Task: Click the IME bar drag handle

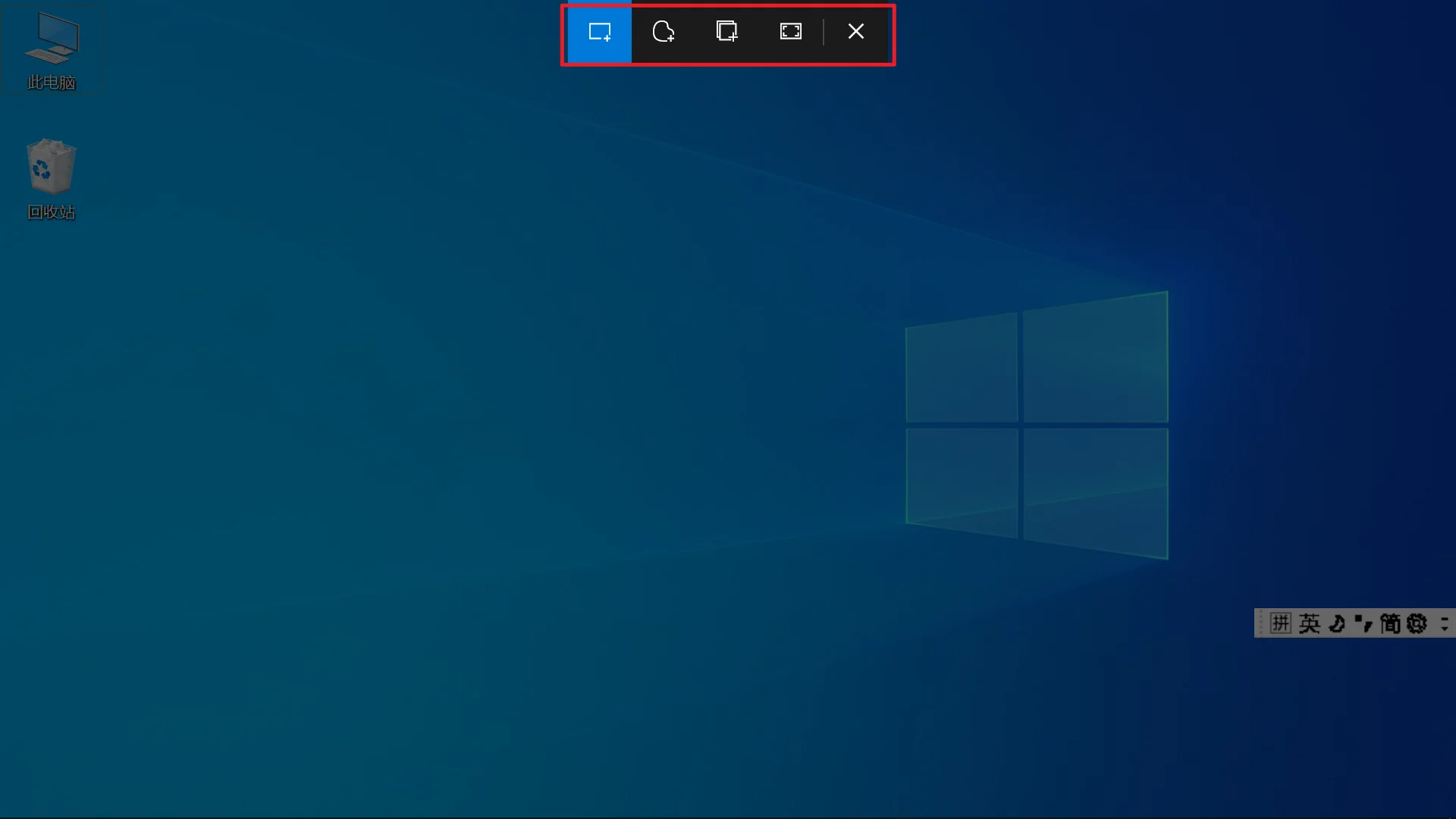Action: [x=1260, y=623]
